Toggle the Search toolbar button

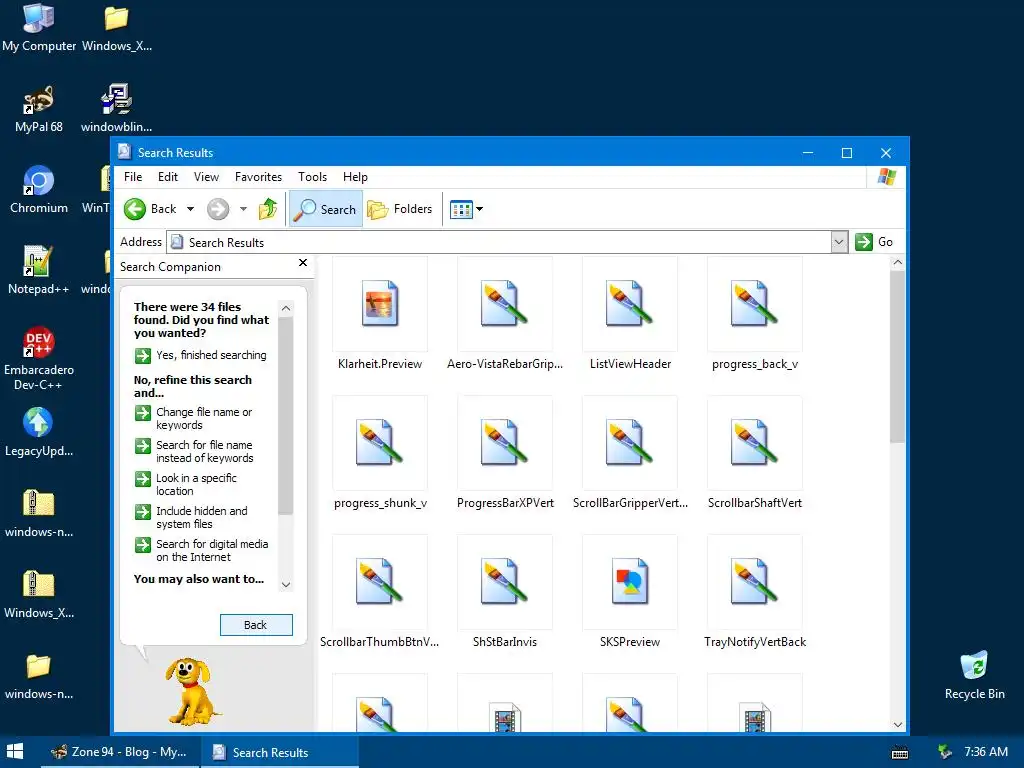tap(325, 209)
